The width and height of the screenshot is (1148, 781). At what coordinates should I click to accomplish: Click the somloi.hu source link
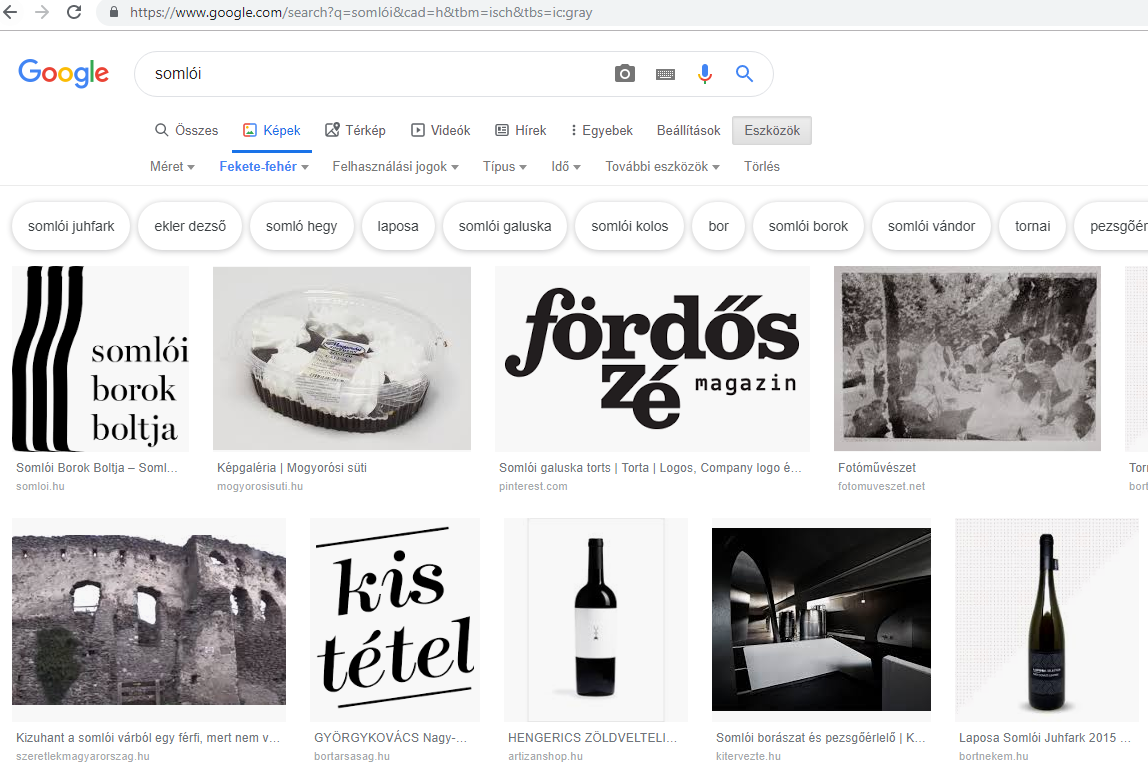(x=40, y=486)
